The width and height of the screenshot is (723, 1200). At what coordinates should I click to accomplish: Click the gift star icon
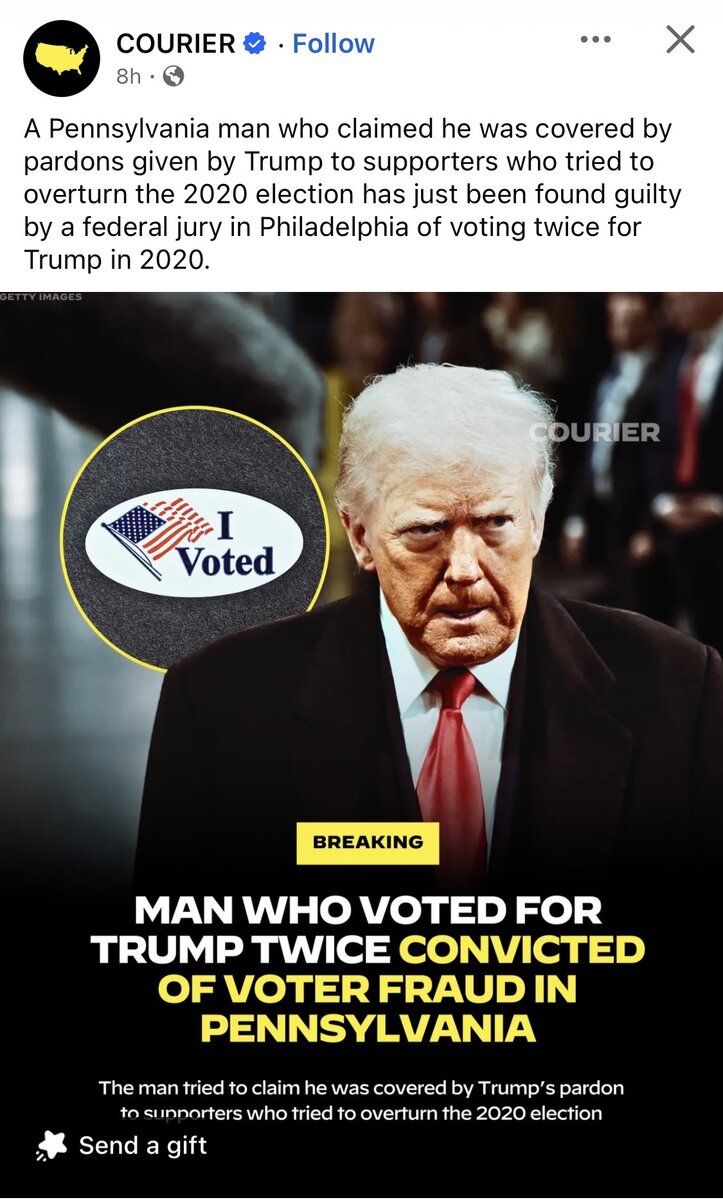pyautogui.click(x=51, y=1146)
